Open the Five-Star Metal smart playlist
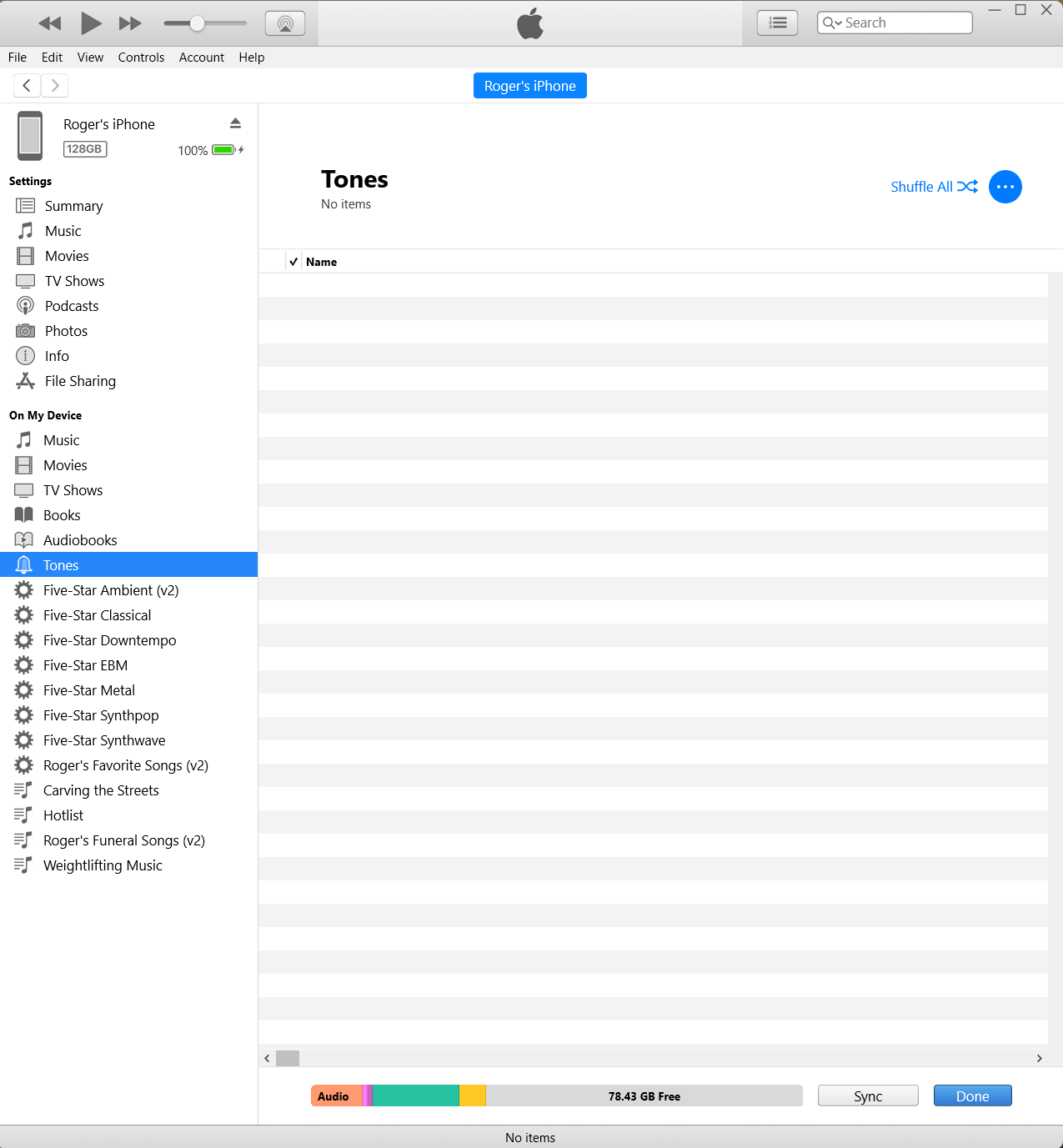The height and width of the screenshot is (1148, 1063). pyautogui.click(x=89, y=690)
